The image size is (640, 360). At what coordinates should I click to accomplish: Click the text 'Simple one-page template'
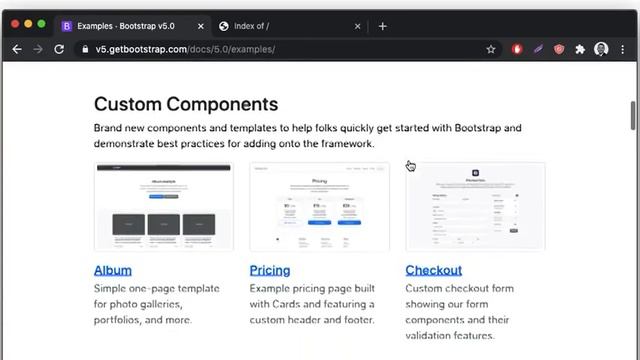157,289
